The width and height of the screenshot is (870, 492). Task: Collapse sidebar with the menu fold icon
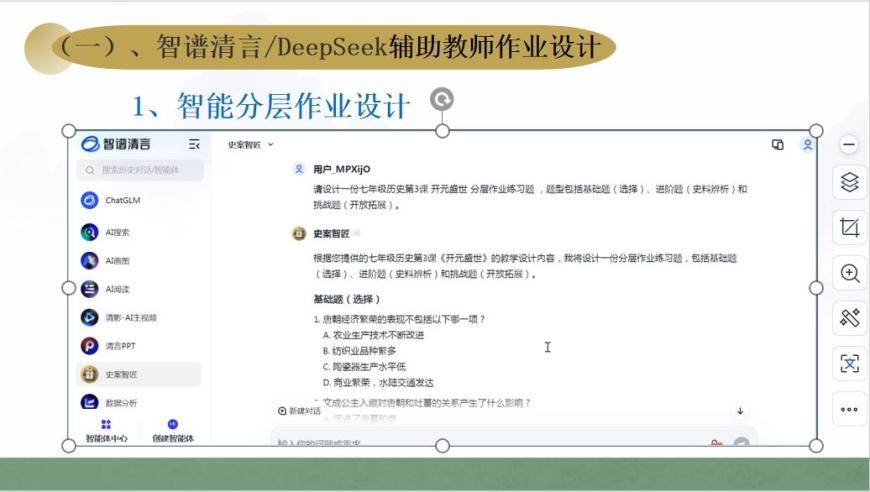[194, 144]
